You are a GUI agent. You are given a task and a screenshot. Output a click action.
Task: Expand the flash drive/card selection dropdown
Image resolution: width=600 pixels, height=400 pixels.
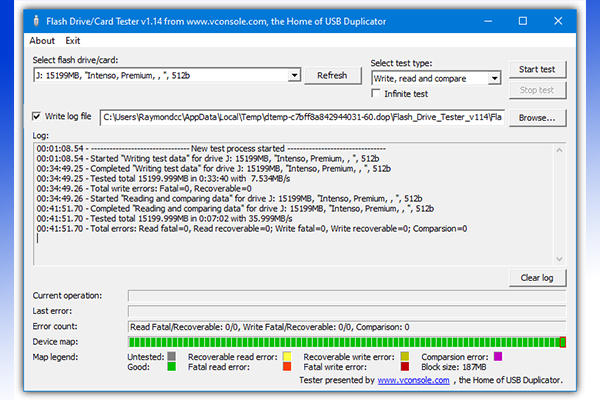[294, 76]
